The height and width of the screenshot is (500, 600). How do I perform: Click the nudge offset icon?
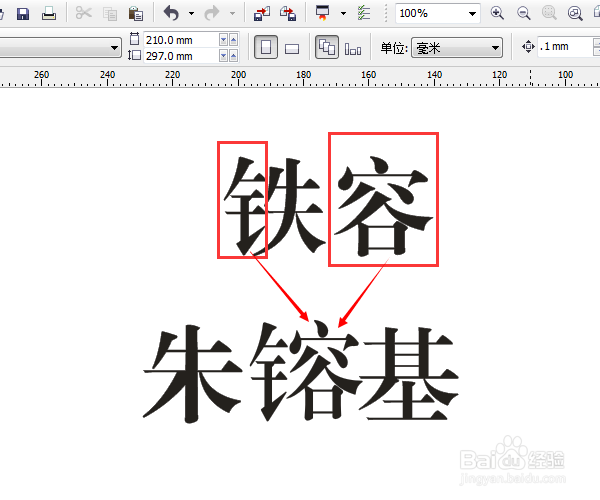click(x=528, y=47)
